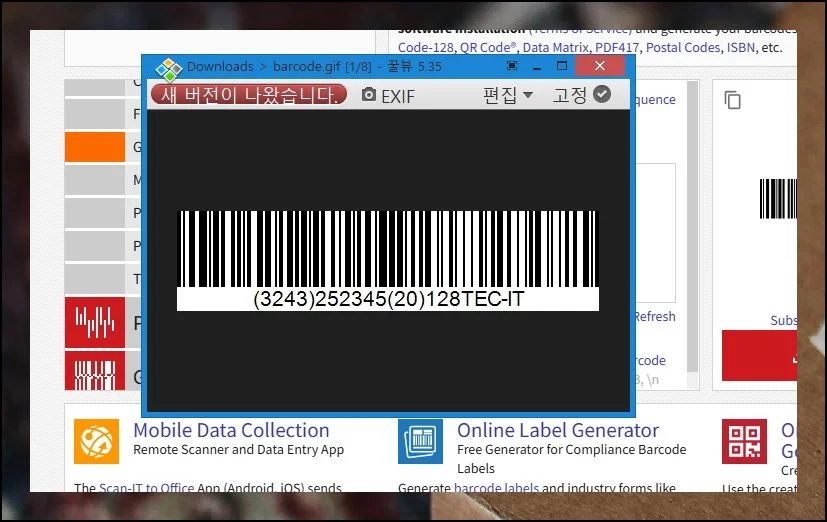
Task: Click the orange Mobile Data Collection icon
Action: tap(96, 441)
